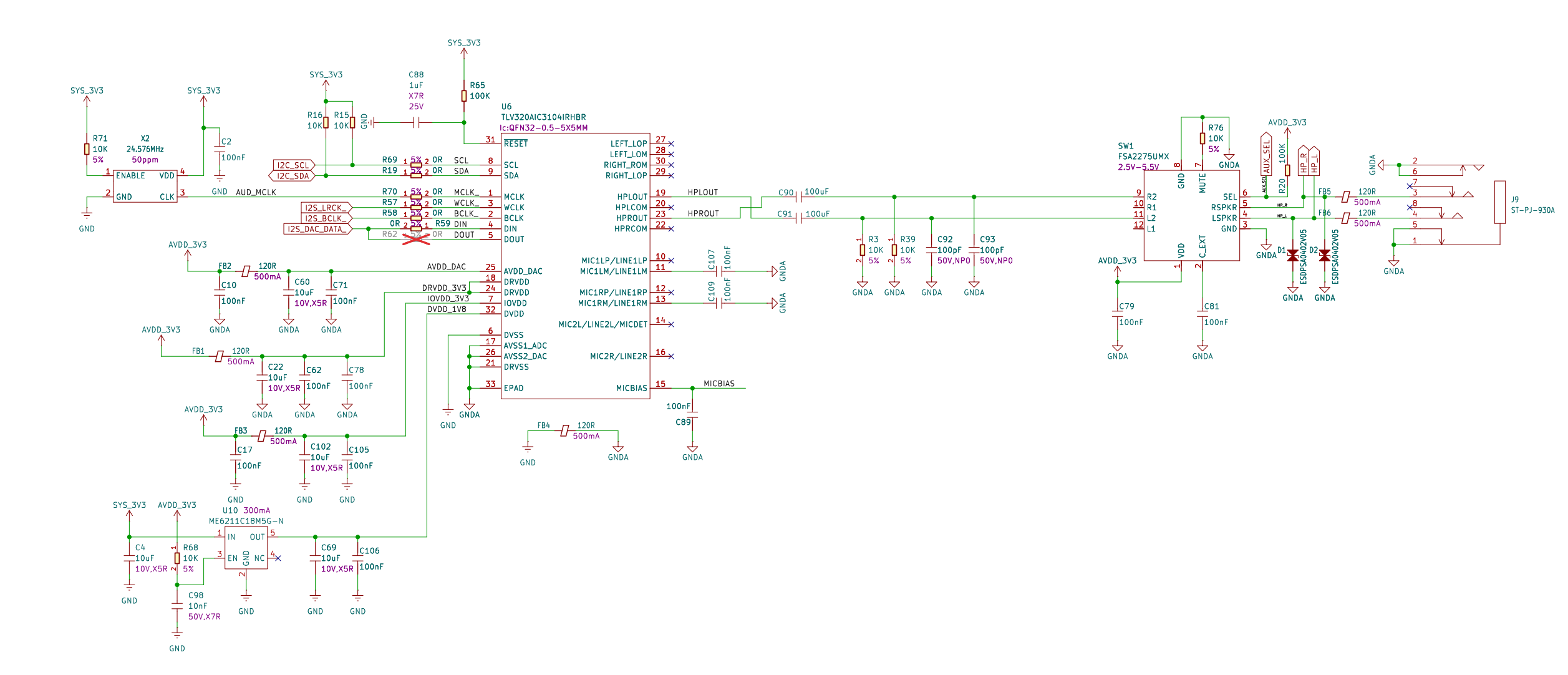
Task: Select the D1 ESD protection diode
Action: pos(1293,256)
